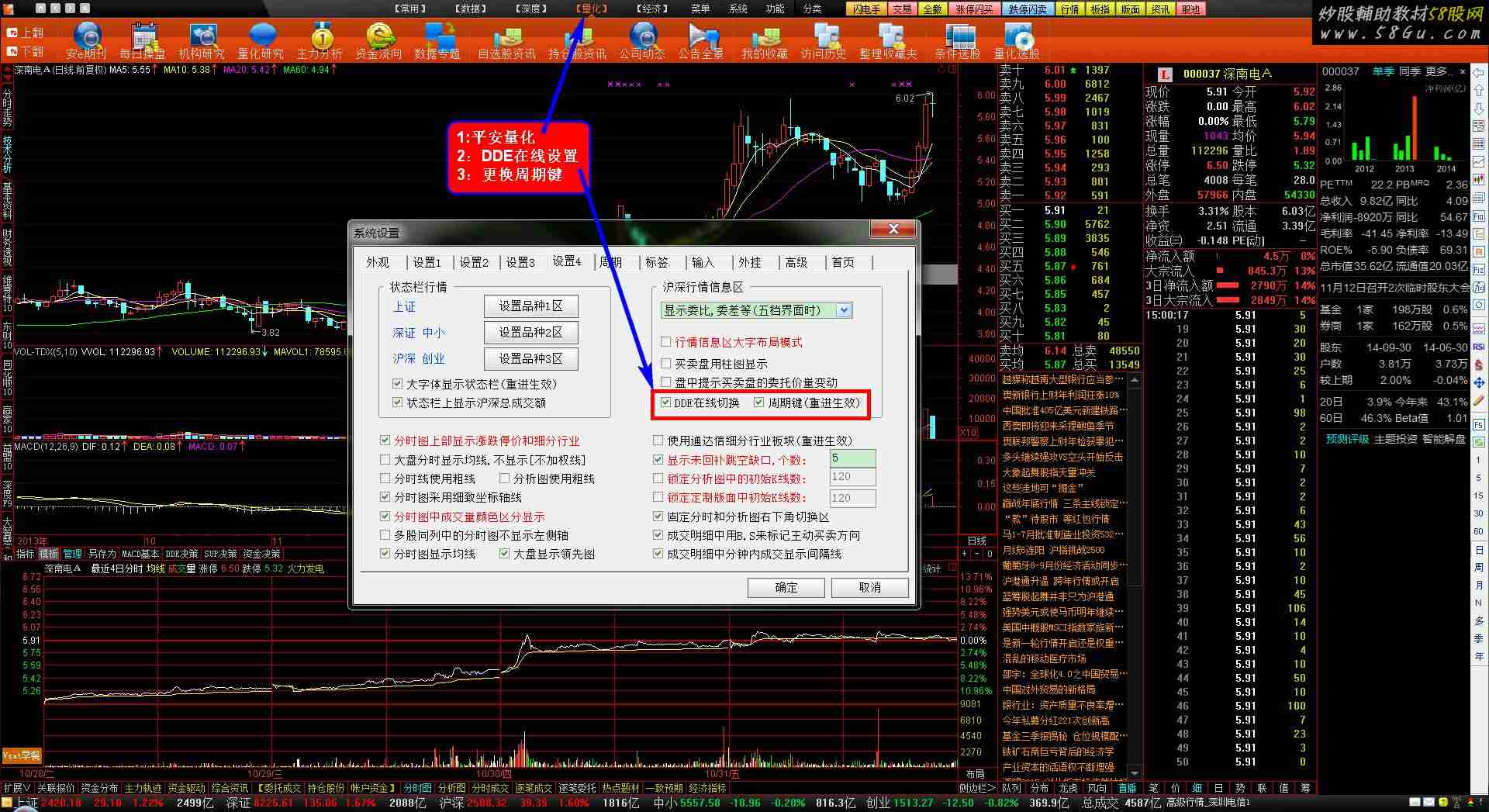The width and height of the screenshot is (1489, 812).
Task: Open the 自选股资讯 icon
Action: [x=506, y=40]
